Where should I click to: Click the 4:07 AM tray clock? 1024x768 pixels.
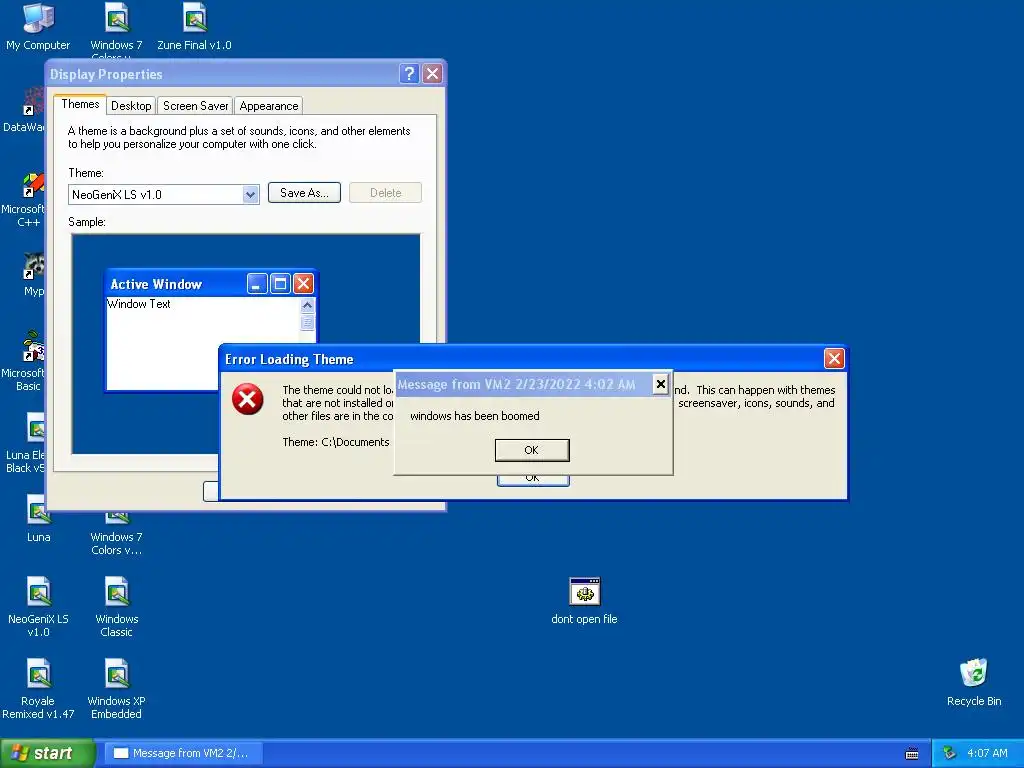[x=987, y=753]
